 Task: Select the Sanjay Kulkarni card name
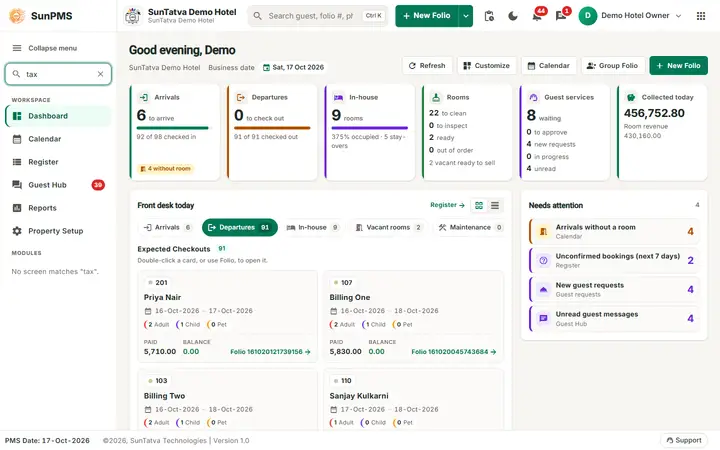point(359,396)
